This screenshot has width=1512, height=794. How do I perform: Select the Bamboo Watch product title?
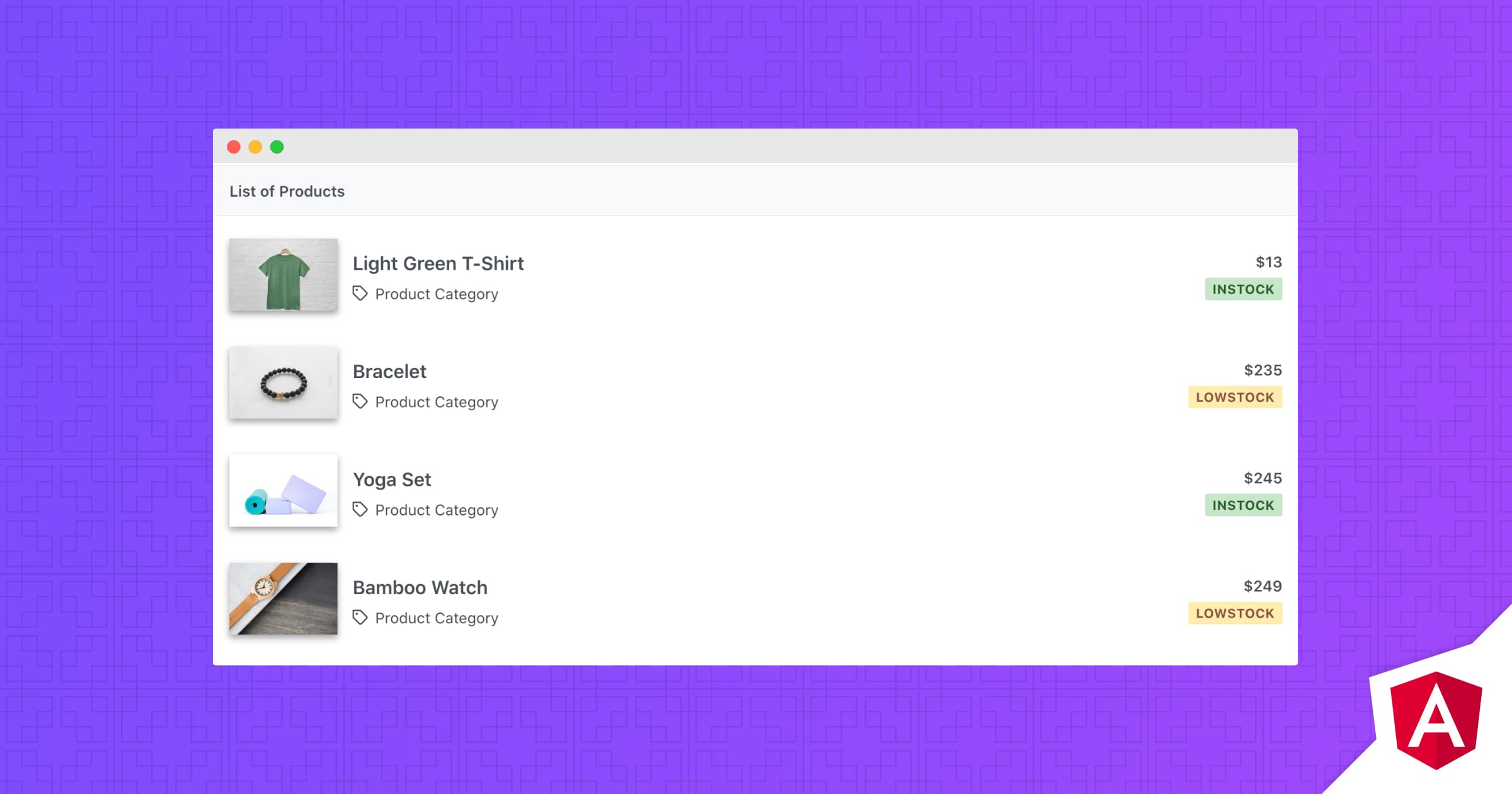420,587
